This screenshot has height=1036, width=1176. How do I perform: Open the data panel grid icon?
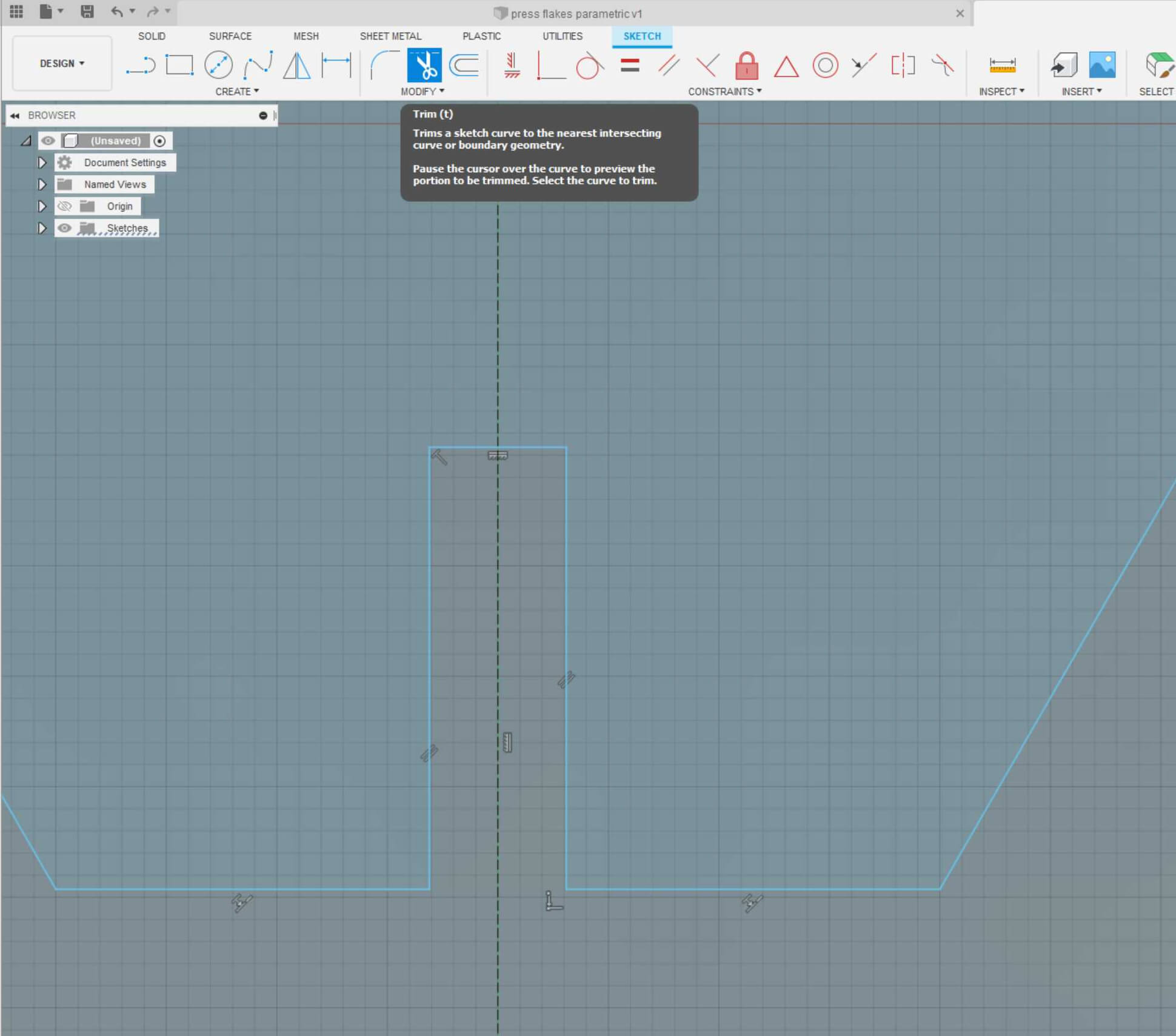[x=16, y=11]
